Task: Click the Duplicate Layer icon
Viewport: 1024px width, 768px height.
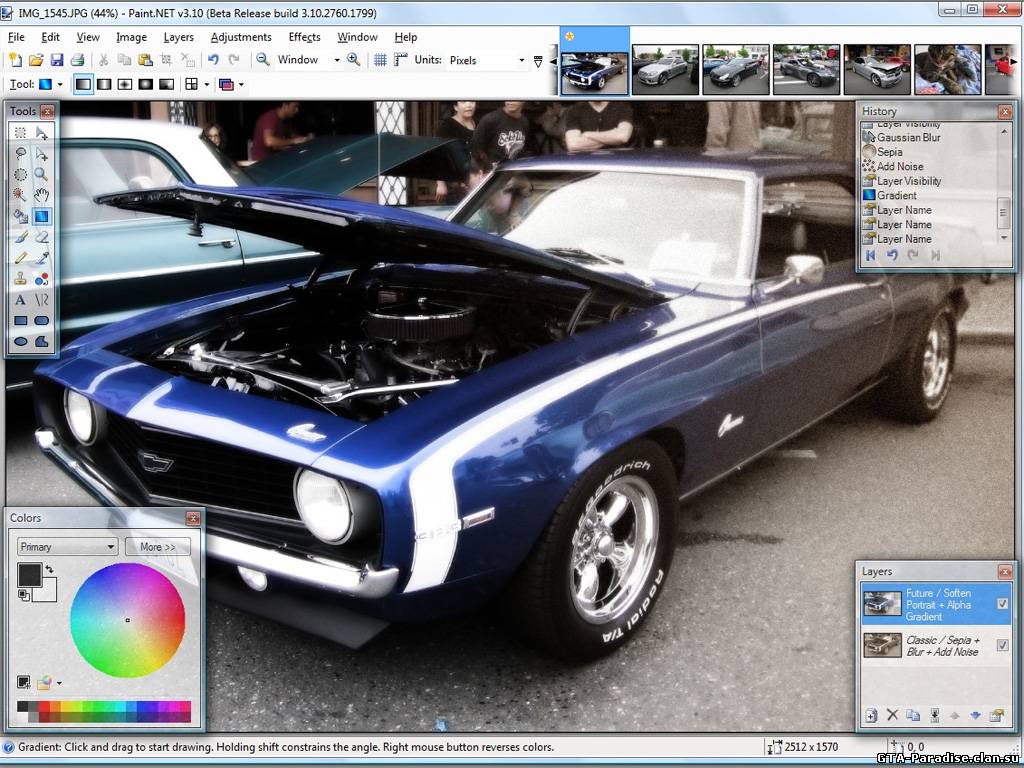Action: [913, 715]
